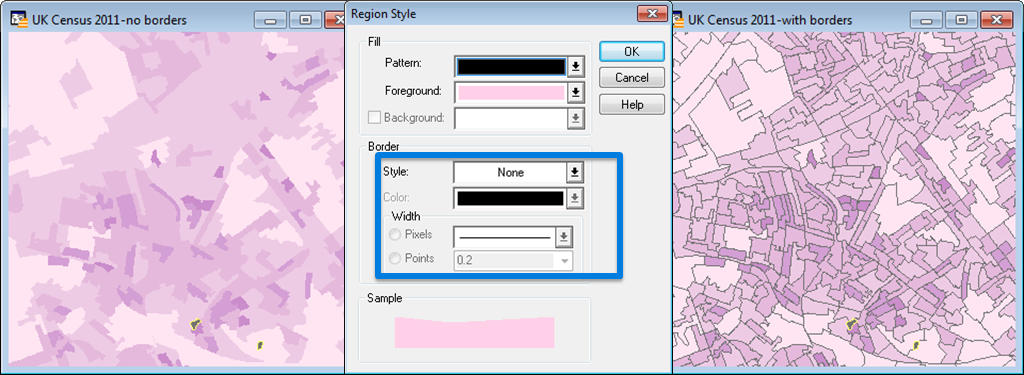Open the border Style dropdown arrow
1024x375 pixels.
575,172
